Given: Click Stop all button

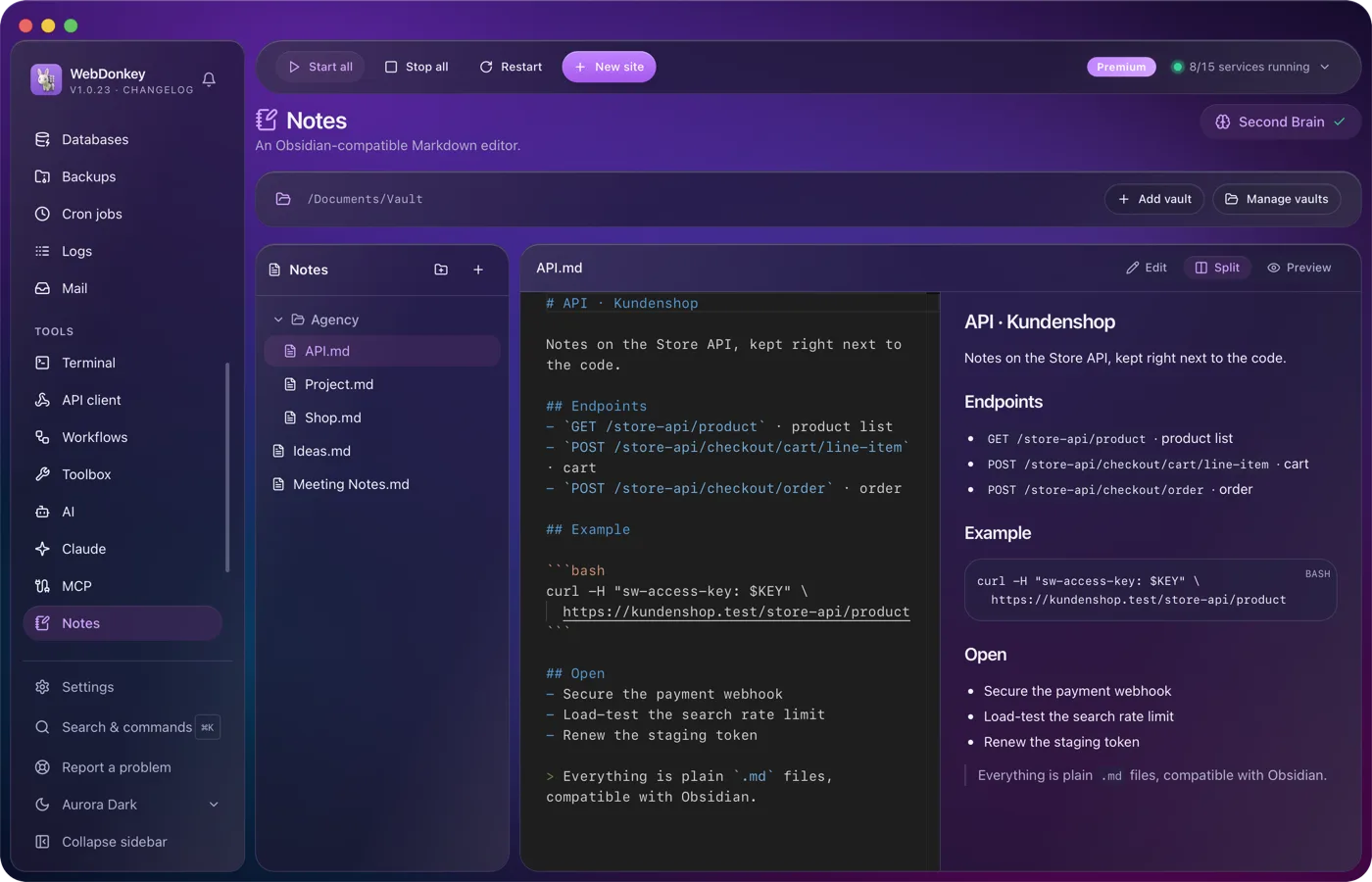Looking at the screenshot, I should point(416,67).
